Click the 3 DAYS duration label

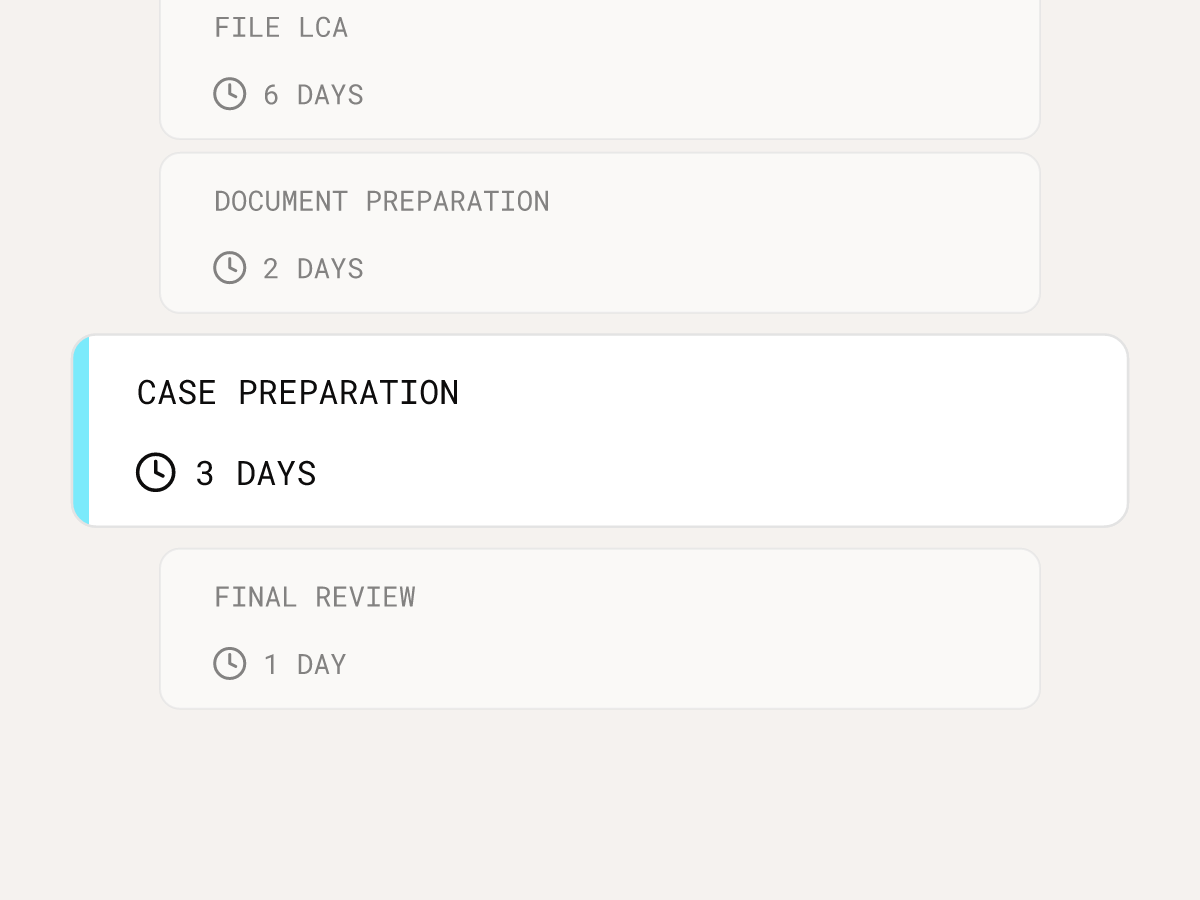click(256, 473)
